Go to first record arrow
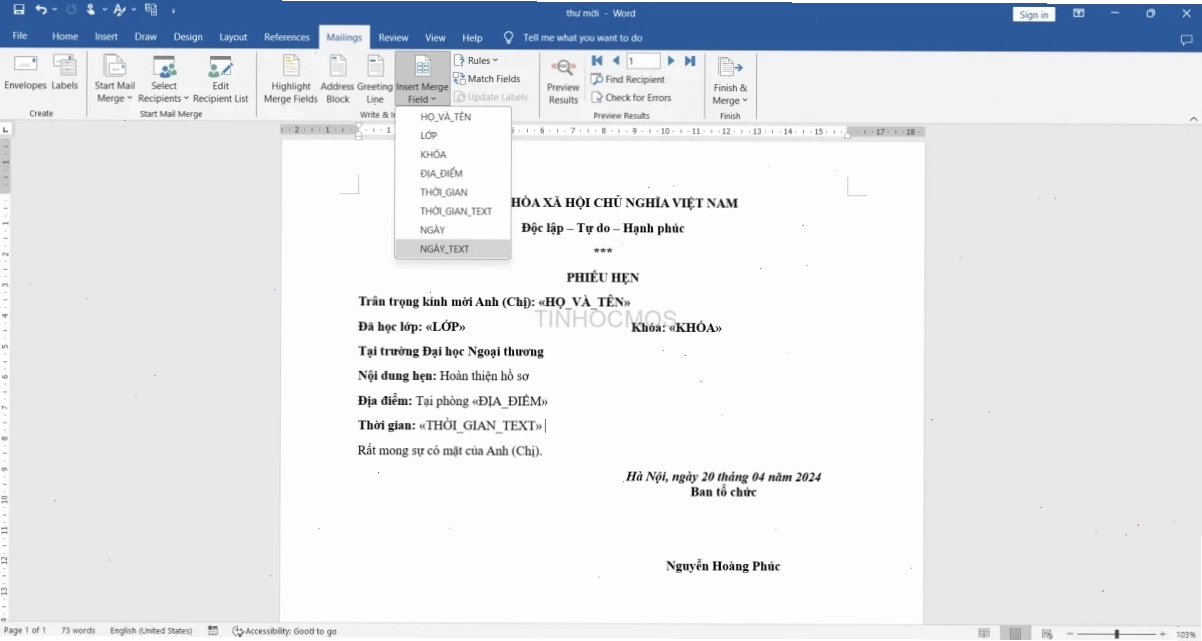Screen dimensions: 1202x641 pyautogui.click(x=597, y=61)
